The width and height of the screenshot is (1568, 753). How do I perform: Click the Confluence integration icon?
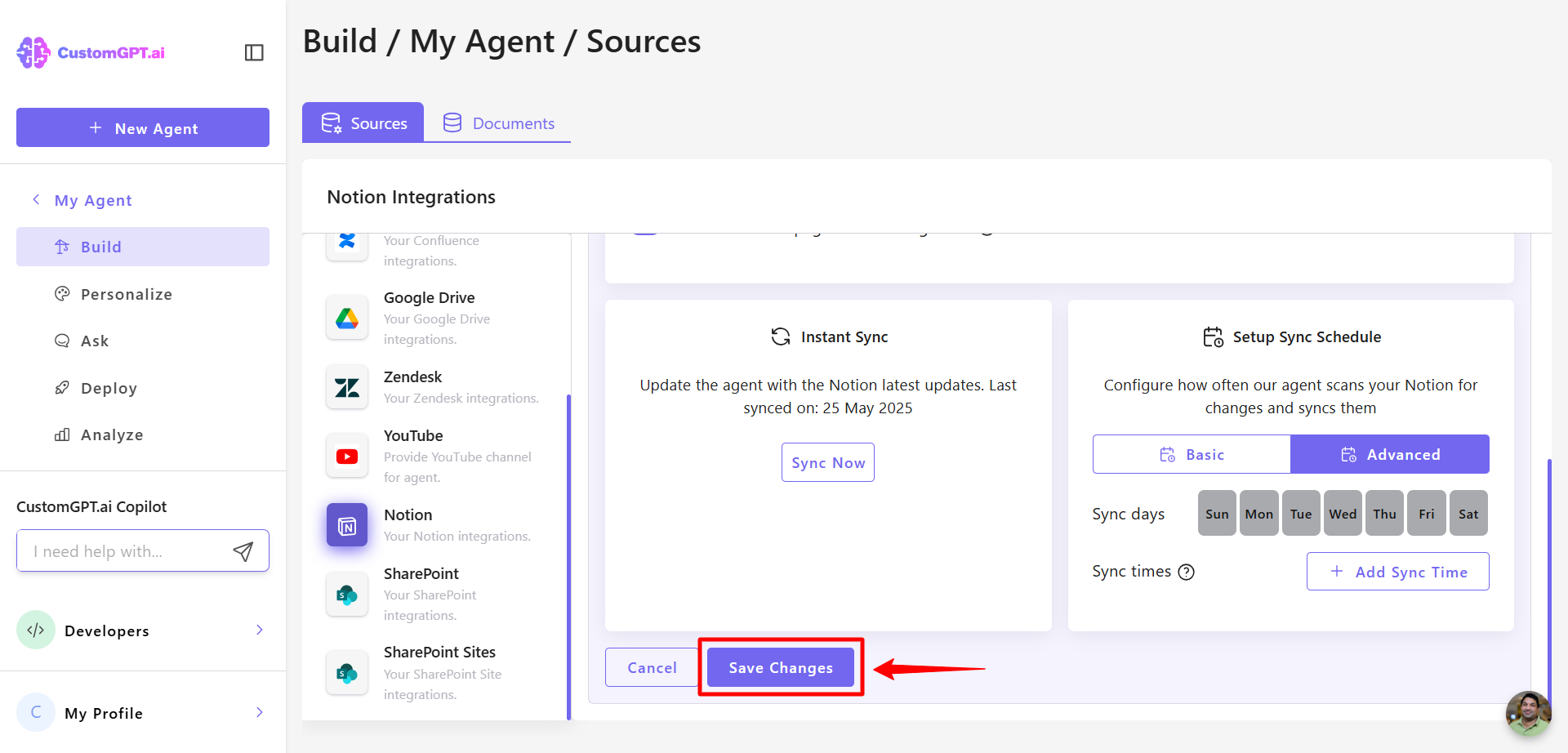click(x=347, y=242)
